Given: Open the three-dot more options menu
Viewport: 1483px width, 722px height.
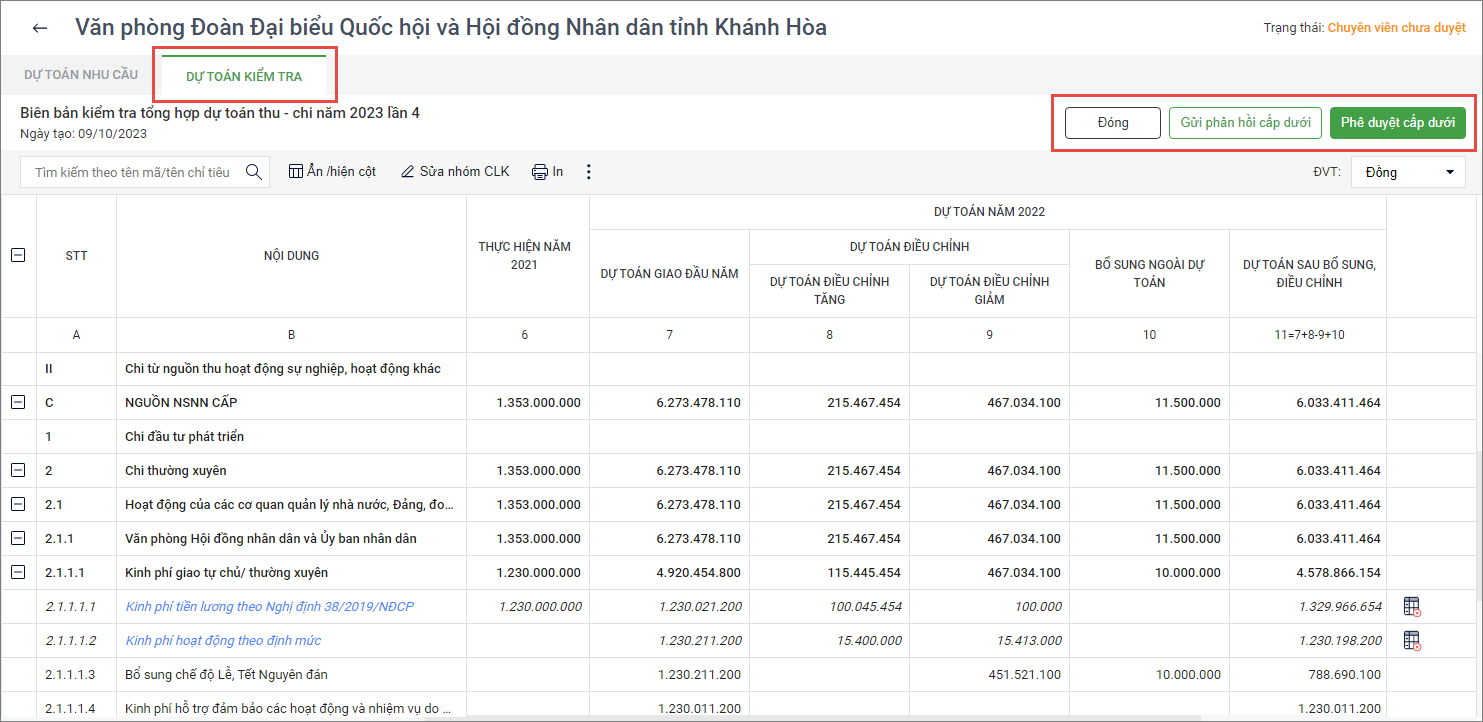Looking at the screenshot, I should coord(588,172).
